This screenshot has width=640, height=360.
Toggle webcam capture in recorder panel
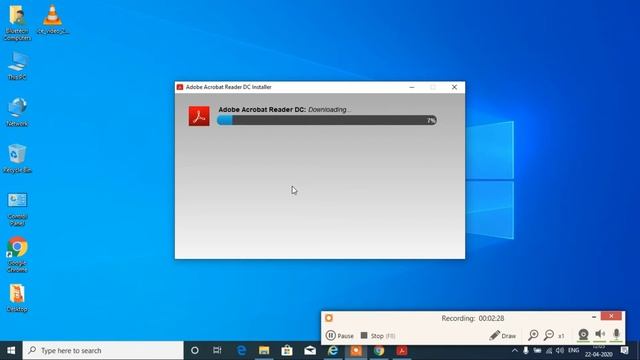583,335
